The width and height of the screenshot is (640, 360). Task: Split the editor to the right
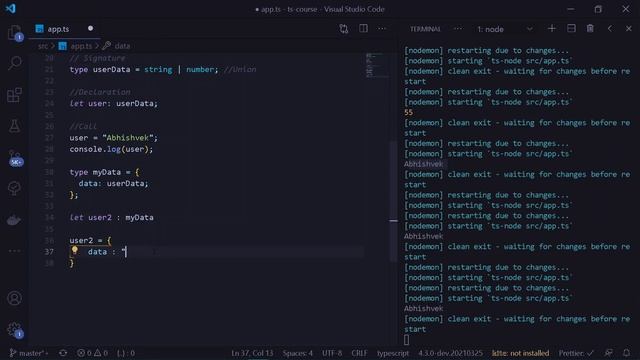pos(363,29)
